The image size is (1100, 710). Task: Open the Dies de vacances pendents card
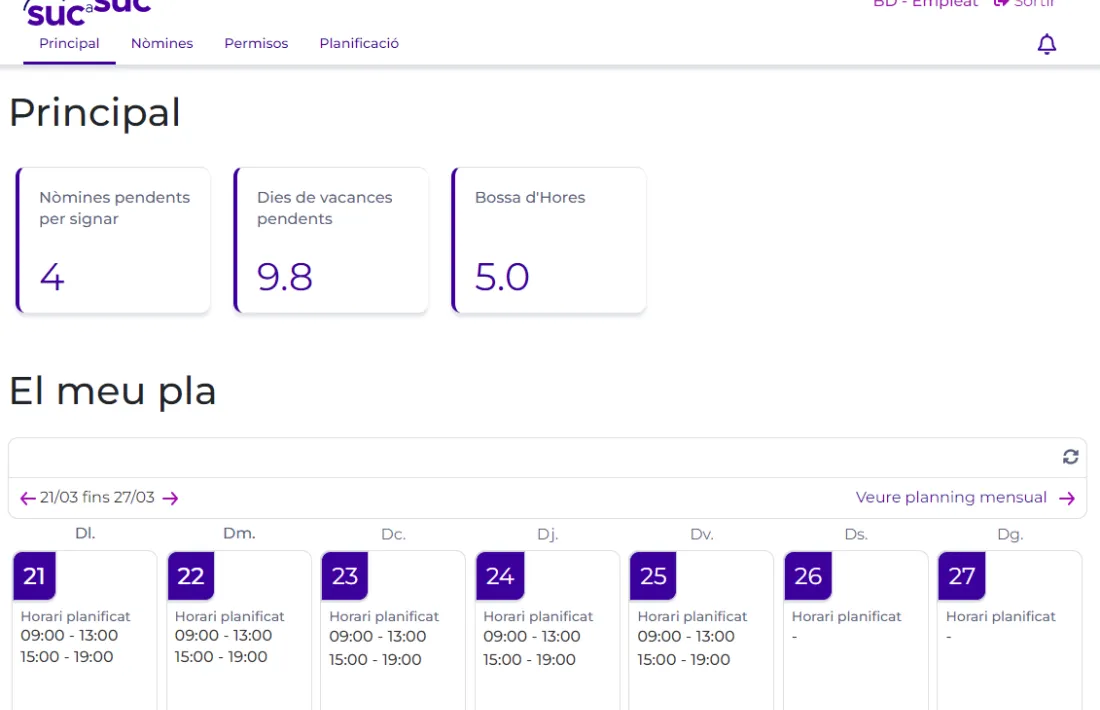click(x=332, y=241)
